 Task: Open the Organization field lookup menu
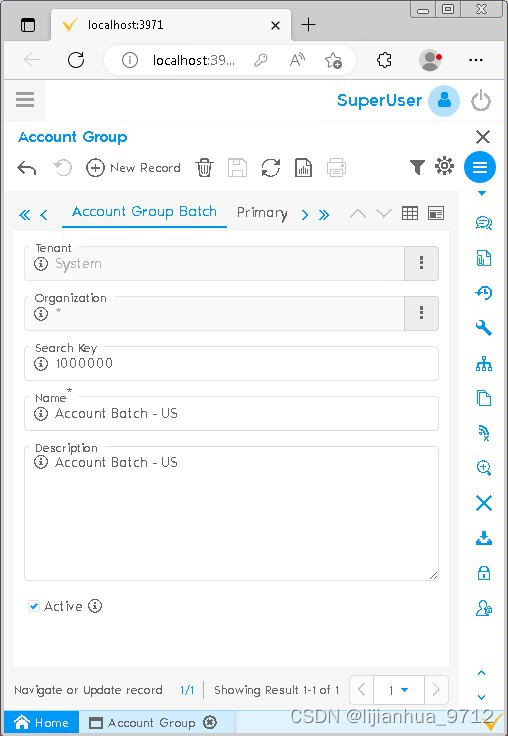point(421,313)
